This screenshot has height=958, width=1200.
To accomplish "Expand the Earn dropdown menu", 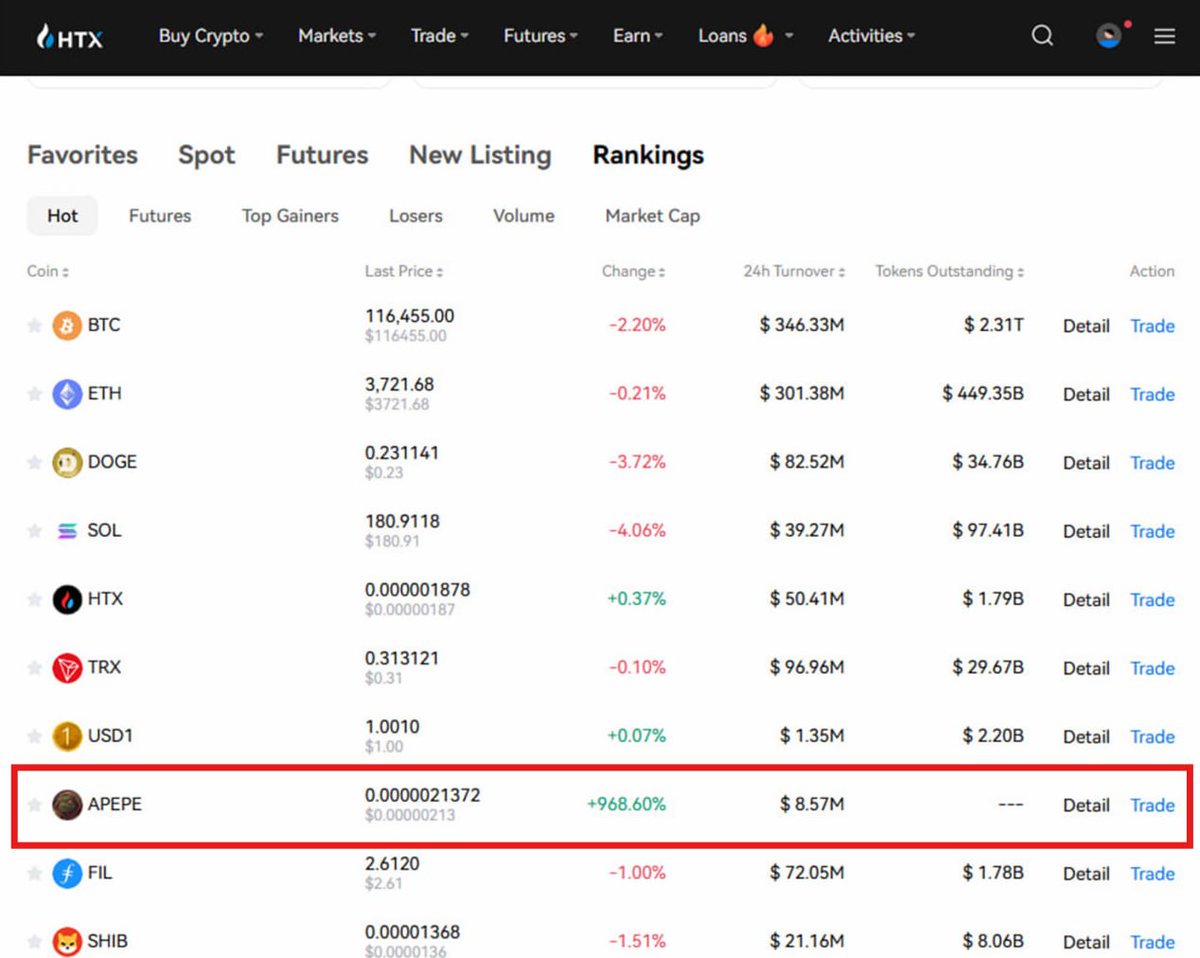I will 638,36.
